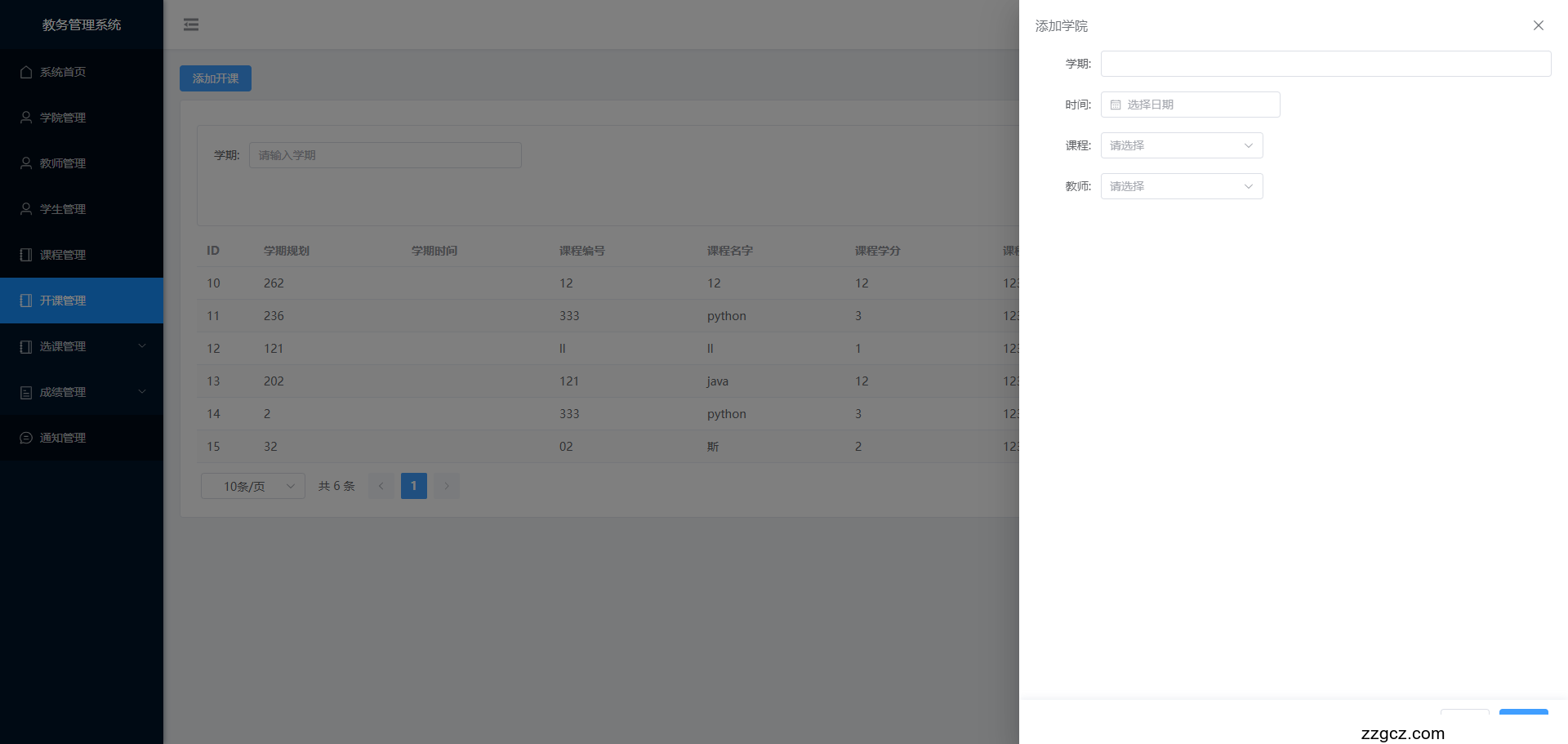This screenshot has height=744, width=1568.
Task: Select 开课管理 menu item
Action: (63, 301)
